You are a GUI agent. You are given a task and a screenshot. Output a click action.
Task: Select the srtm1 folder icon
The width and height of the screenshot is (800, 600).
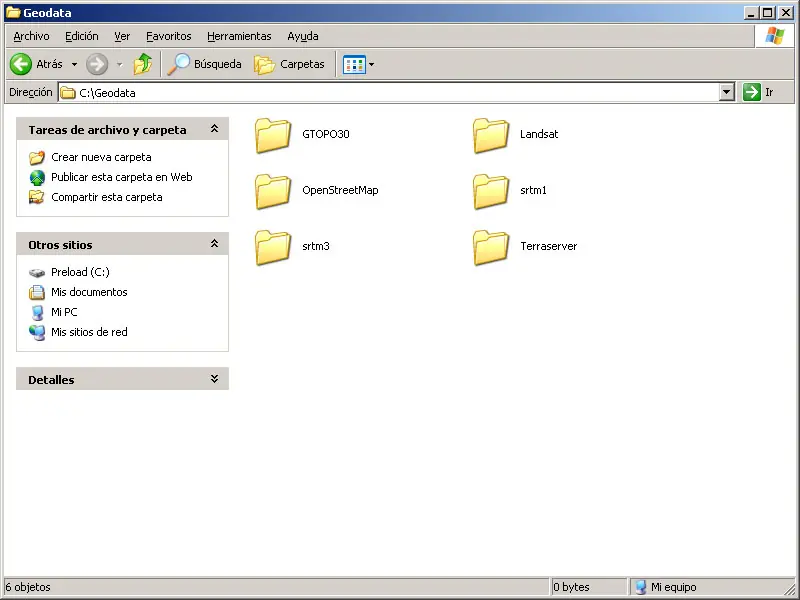click(x=491, y=191)
